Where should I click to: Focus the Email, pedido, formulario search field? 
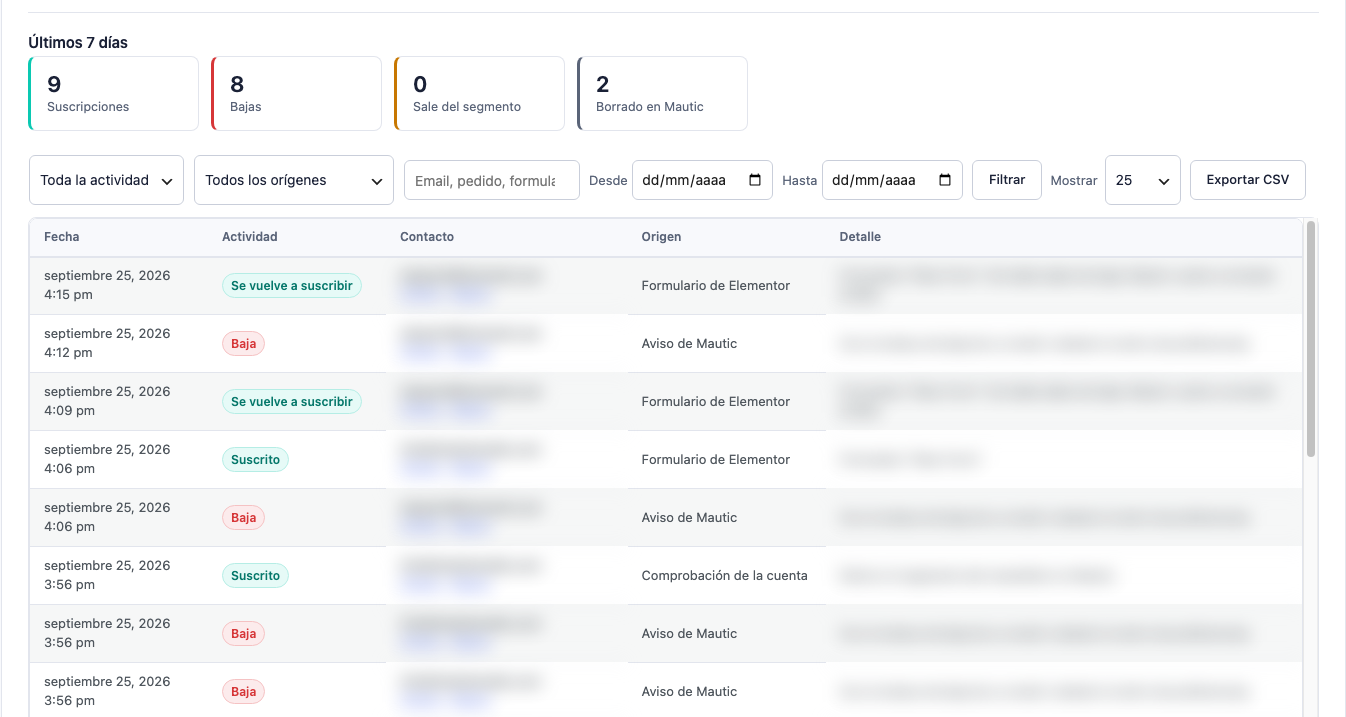pos(492,180)
